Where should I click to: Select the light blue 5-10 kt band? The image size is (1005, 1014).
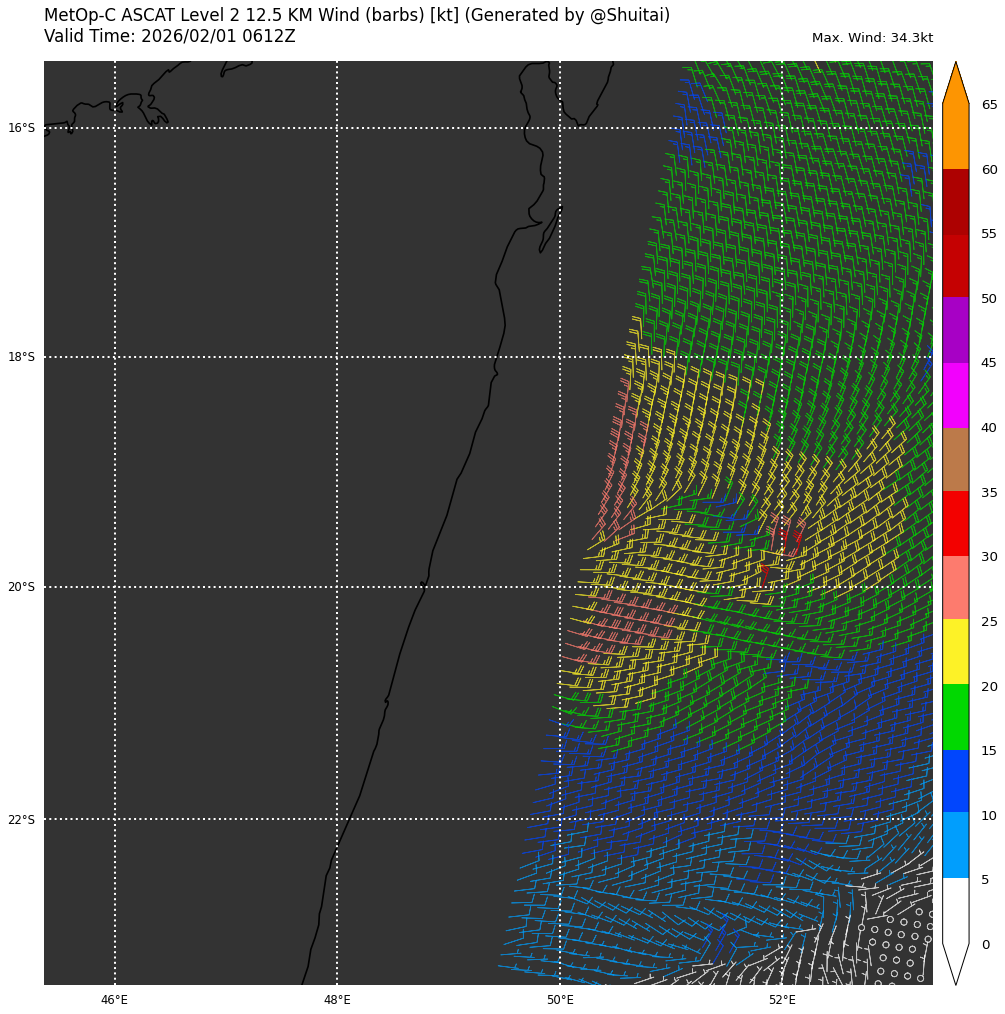point(955,845)
